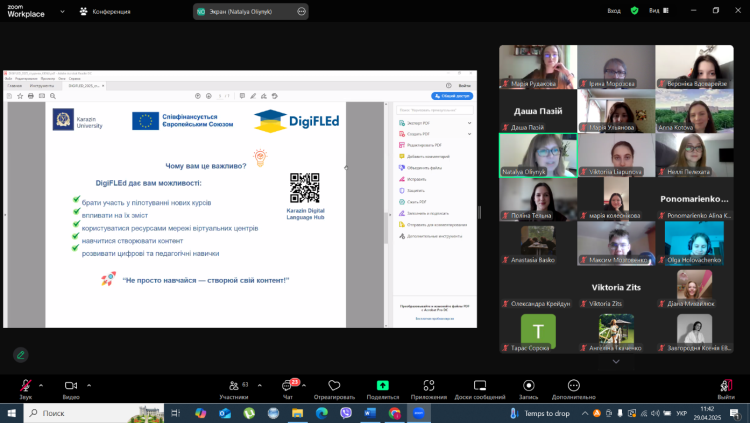Viewport: 750px width, 423px height.
Task: Click the green encryption shield icon
Action: (635, 11)
